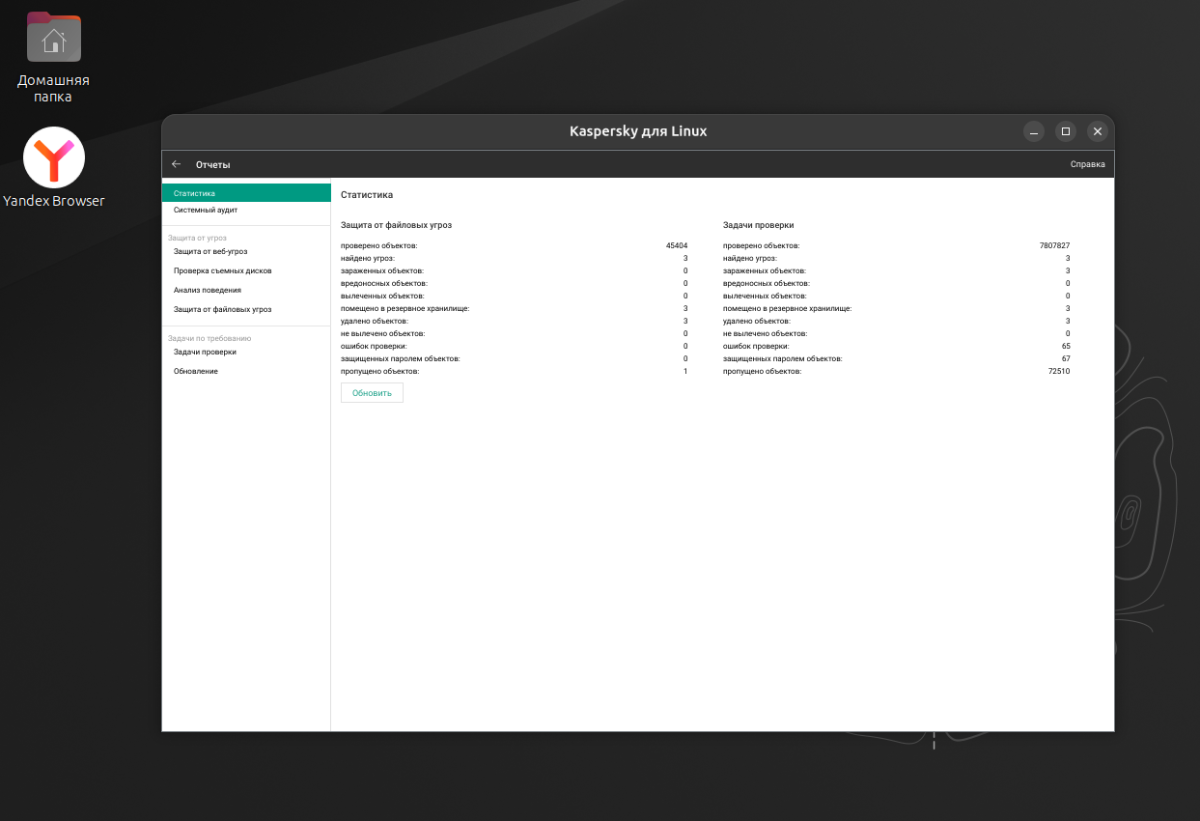
Task: Click the пропущено объектов value 72510
Action: click(1058, 371)
